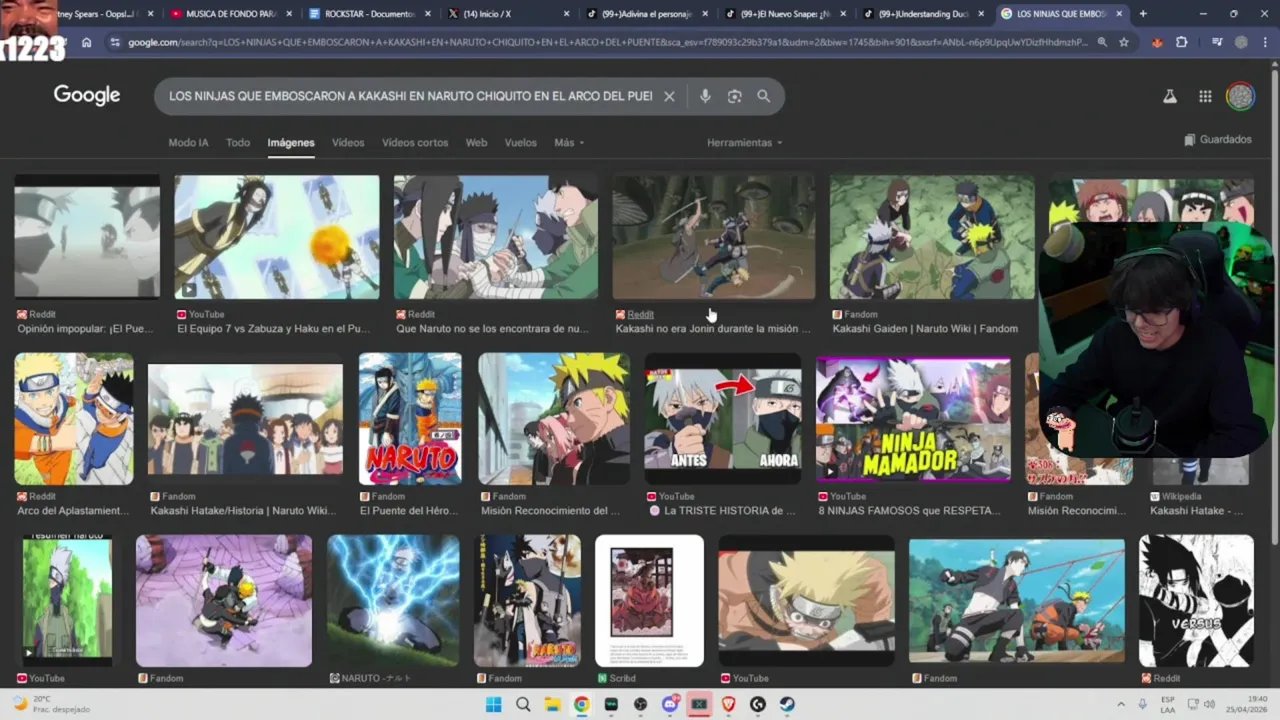This screenshot has height=720, width=1280.
Task: Open File Explorer from the taskbar
Action: click(552, 704)
